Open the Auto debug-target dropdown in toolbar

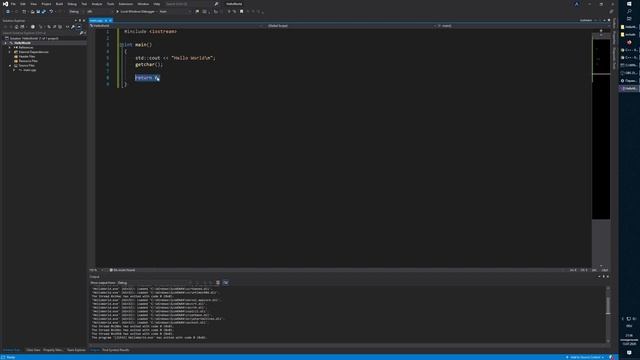click(175, 11)
